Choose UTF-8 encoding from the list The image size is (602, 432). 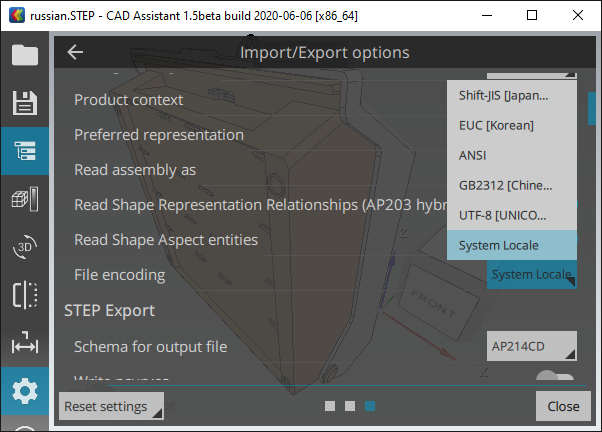(x=512, y=215)
